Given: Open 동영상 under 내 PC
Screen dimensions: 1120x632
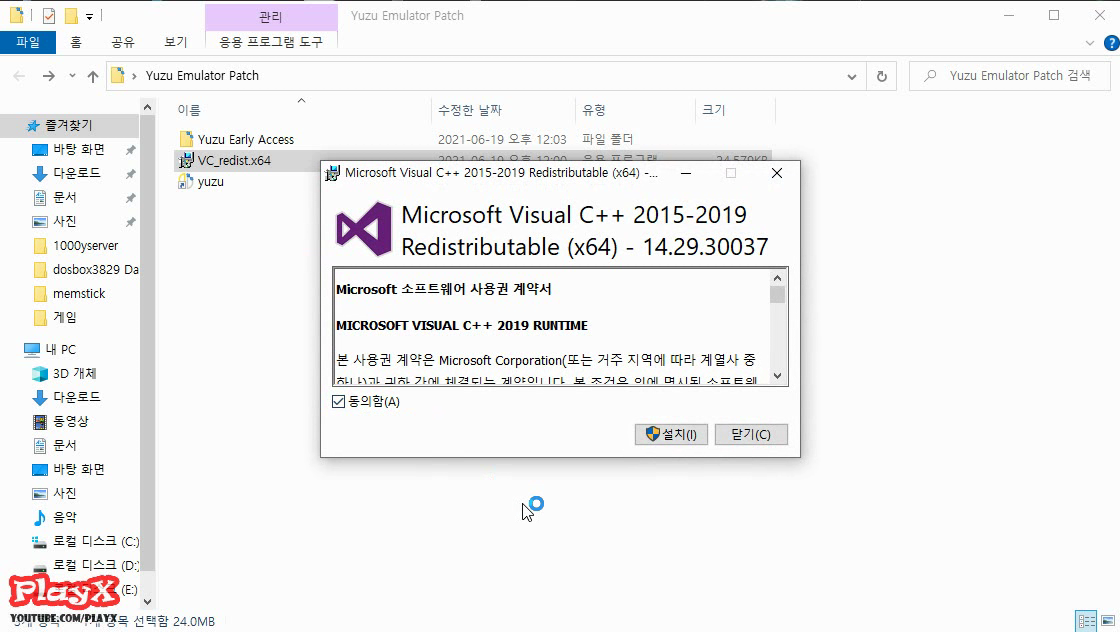Looking at the screenshot, I should pyautogui.click(x=71, y=421).
